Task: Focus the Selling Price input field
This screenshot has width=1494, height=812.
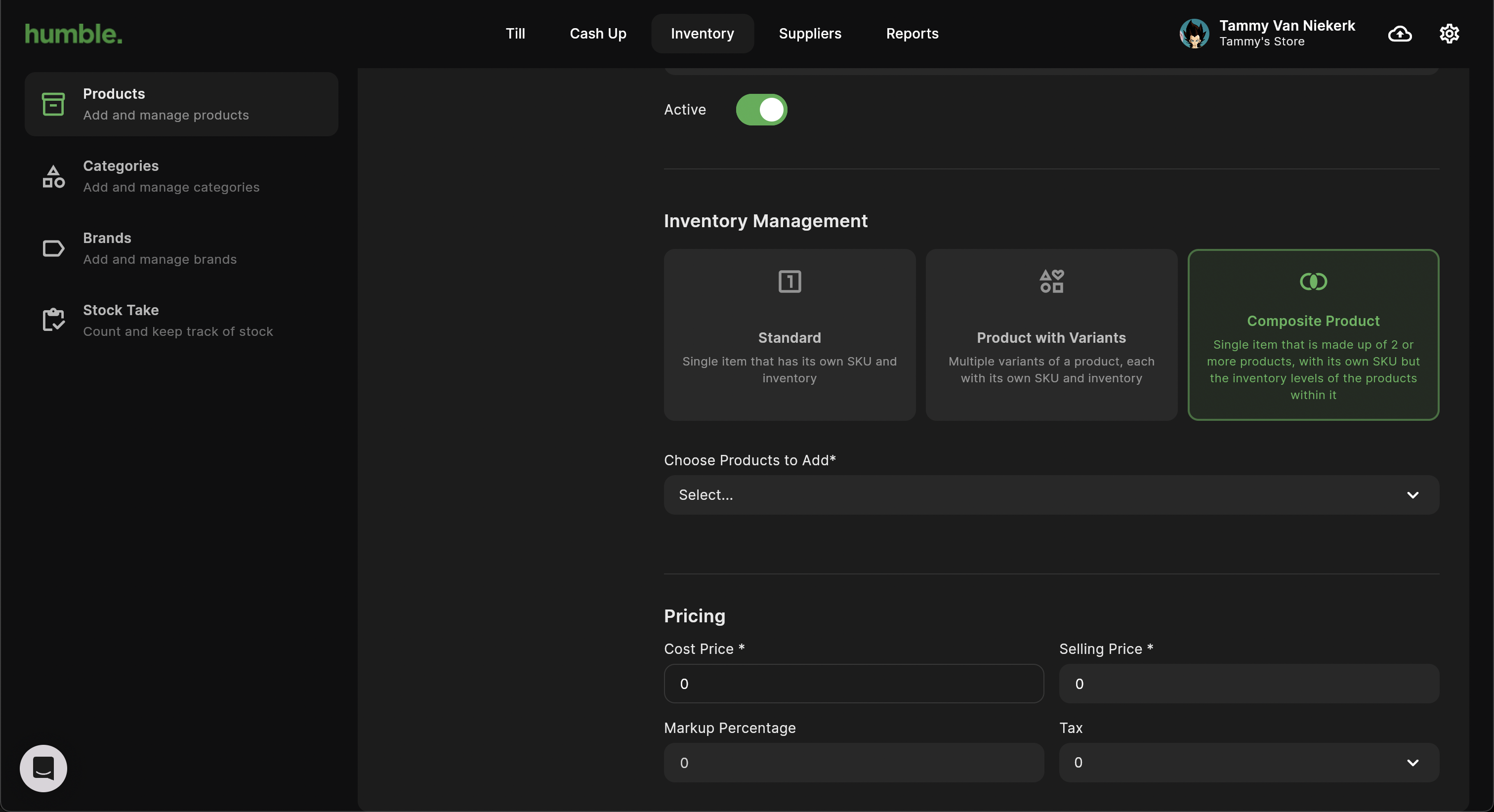Action: 1248,683
